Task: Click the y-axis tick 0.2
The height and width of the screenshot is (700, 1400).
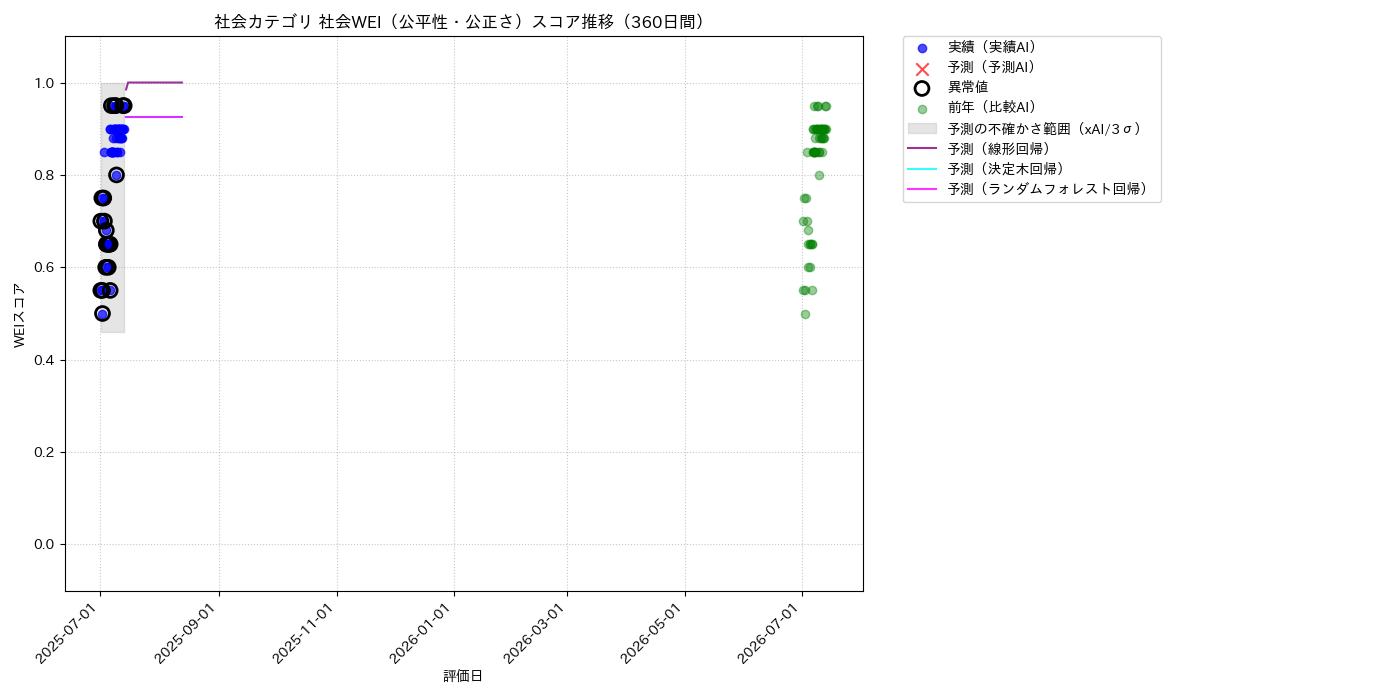Action: 46,452
